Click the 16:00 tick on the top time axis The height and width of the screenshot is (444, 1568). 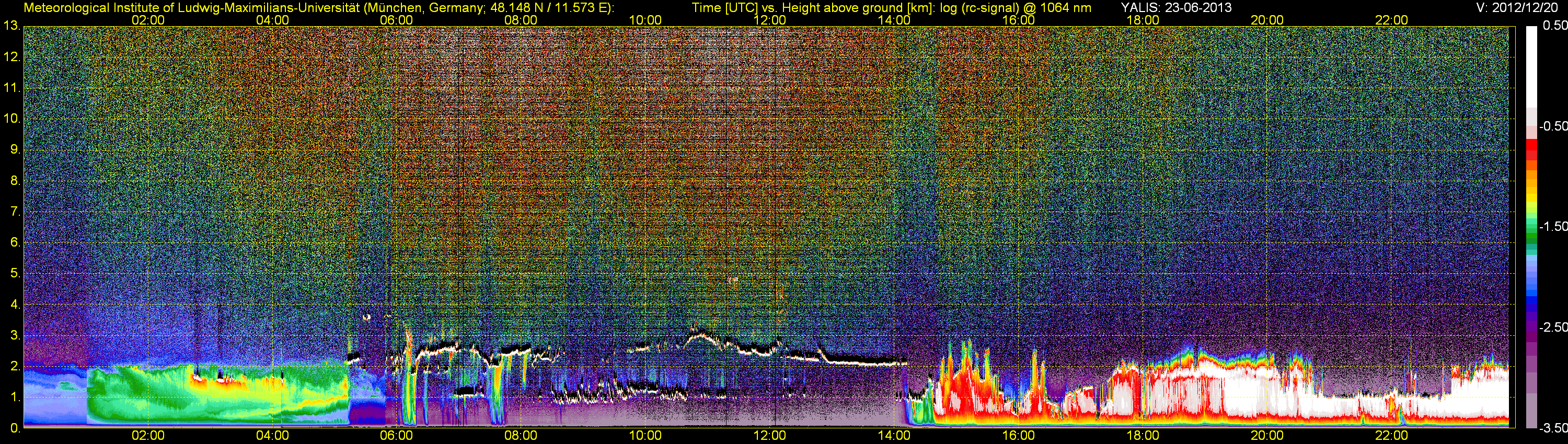click(1018, 20)
